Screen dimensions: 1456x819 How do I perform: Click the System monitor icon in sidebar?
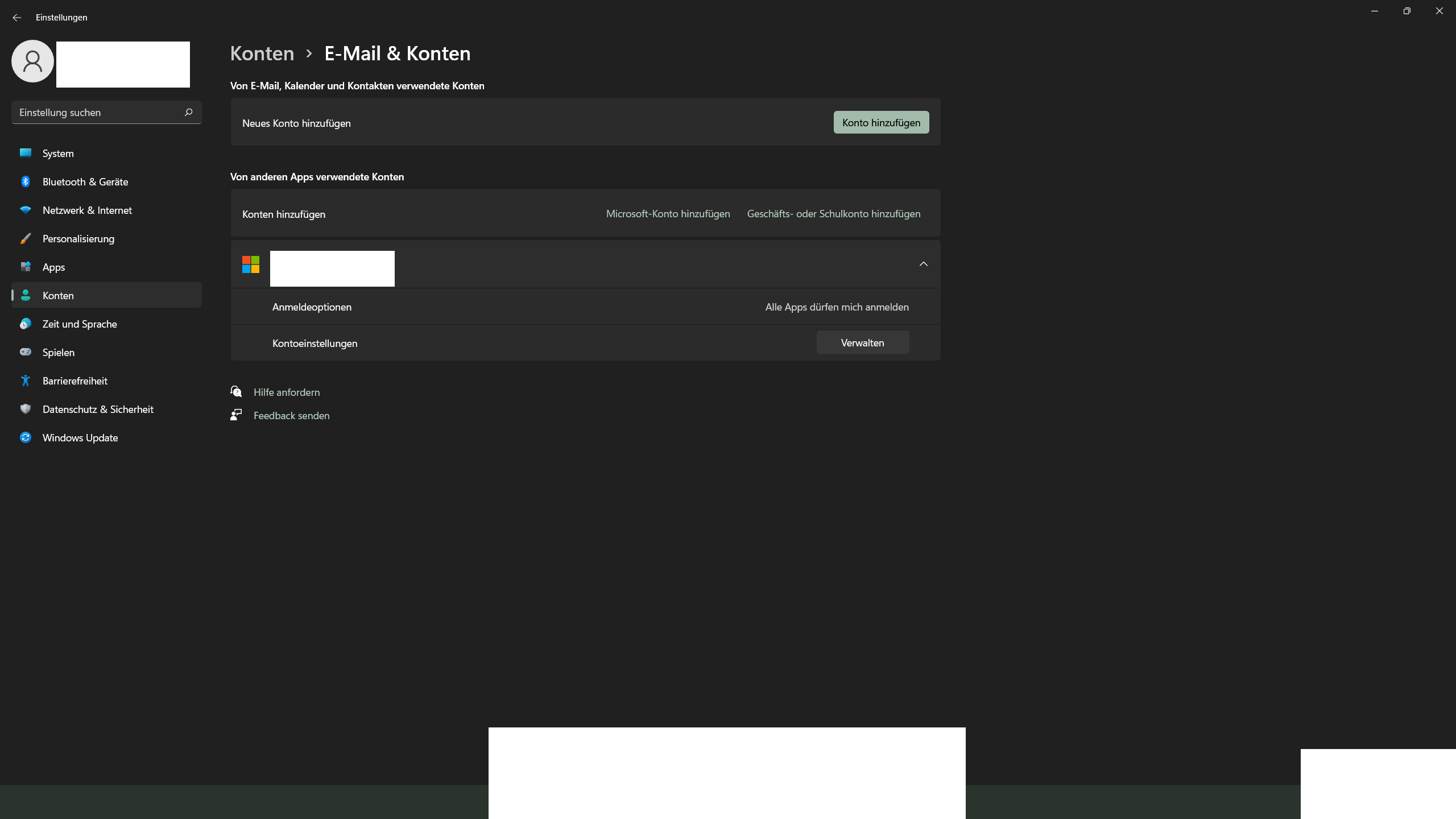tap(26, 153)
